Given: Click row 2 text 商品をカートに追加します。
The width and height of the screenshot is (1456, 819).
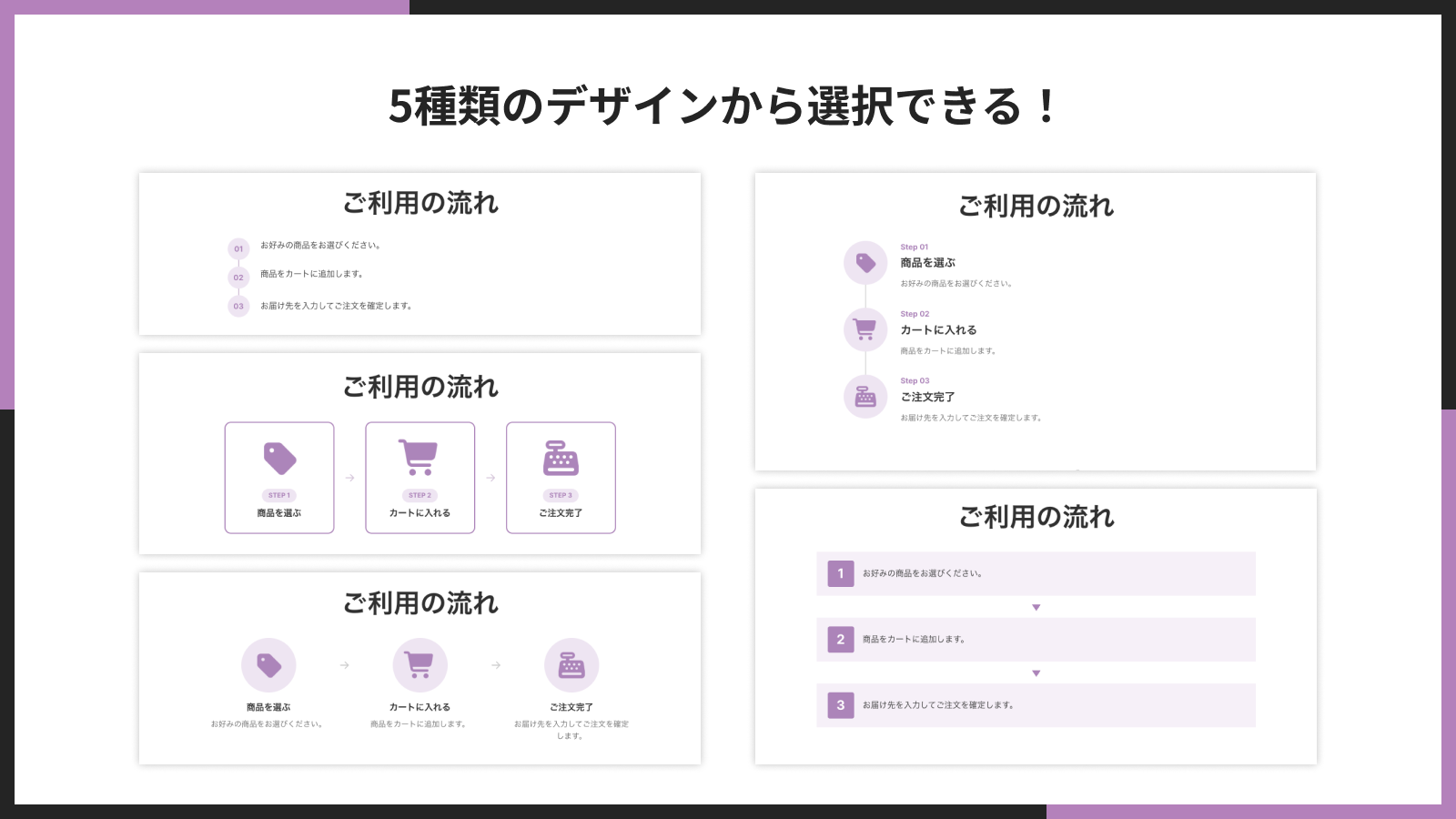Looking at the screenshot, I should [914, 640].
